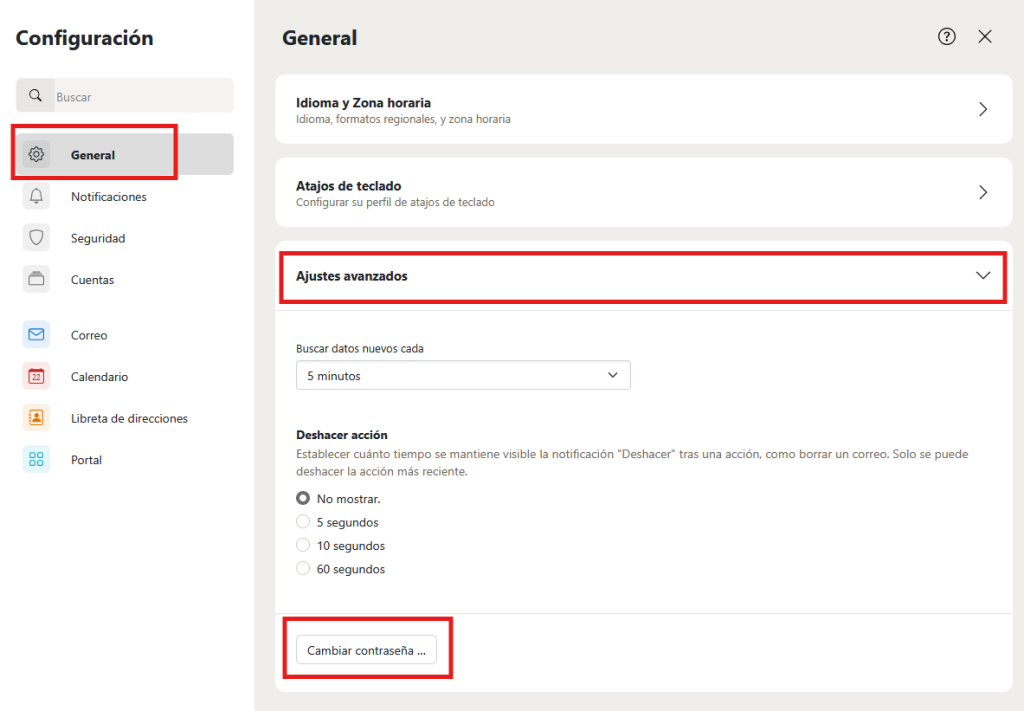Click the Notificaciones bell icon
The height and width of the screenshot is (711, 1024).
(x=37, y=197)
